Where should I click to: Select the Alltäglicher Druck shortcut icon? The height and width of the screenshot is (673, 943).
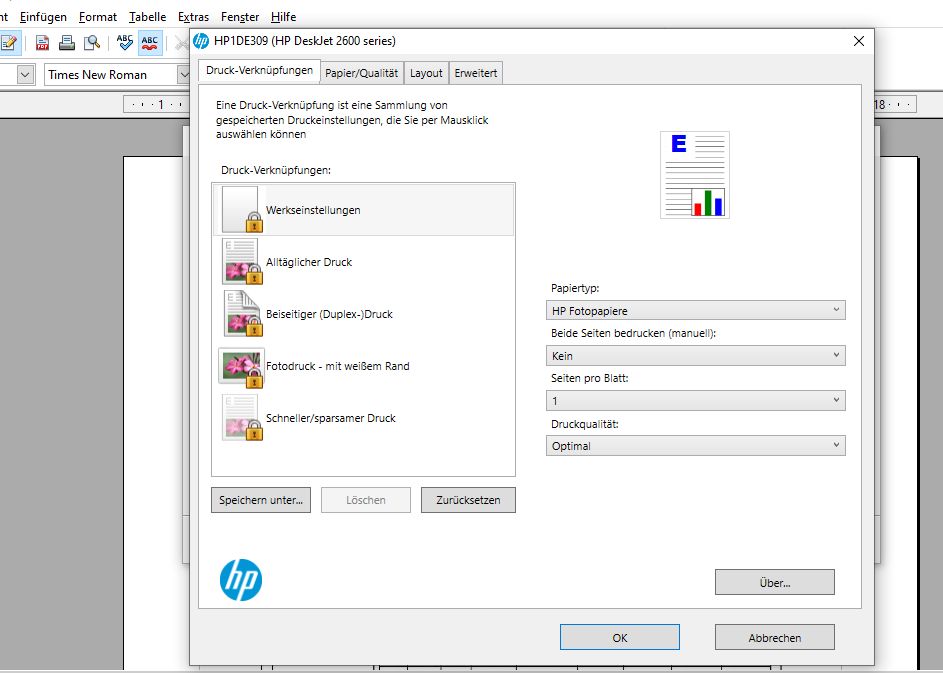coord(242,261)
